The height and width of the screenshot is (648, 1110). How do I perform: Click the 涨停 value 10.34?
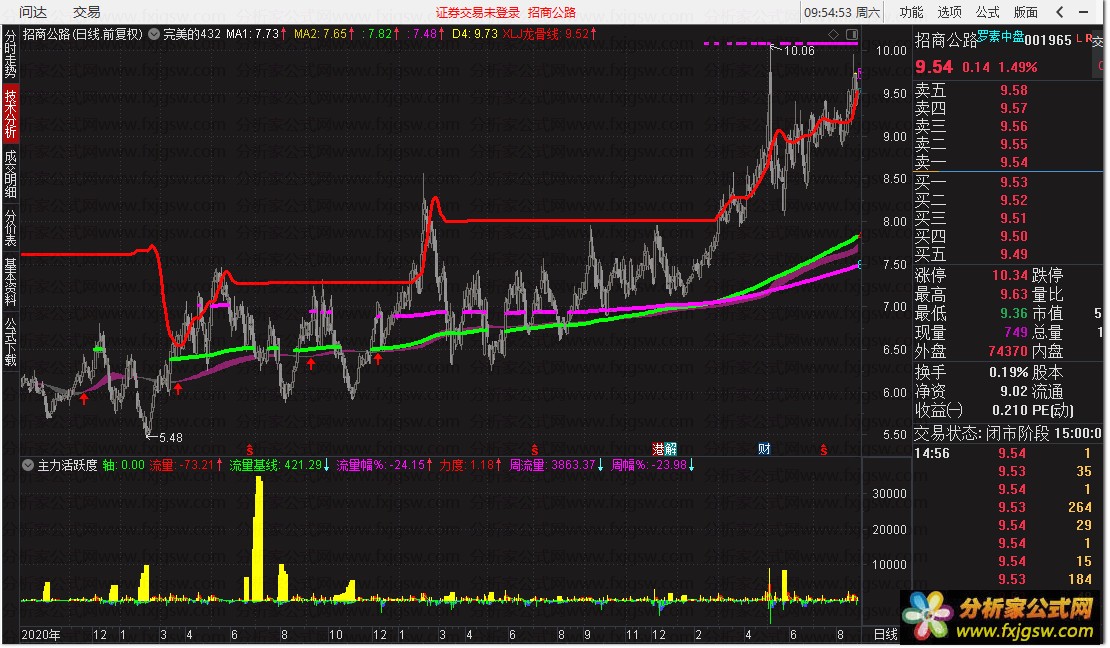tap(1009, 275)
